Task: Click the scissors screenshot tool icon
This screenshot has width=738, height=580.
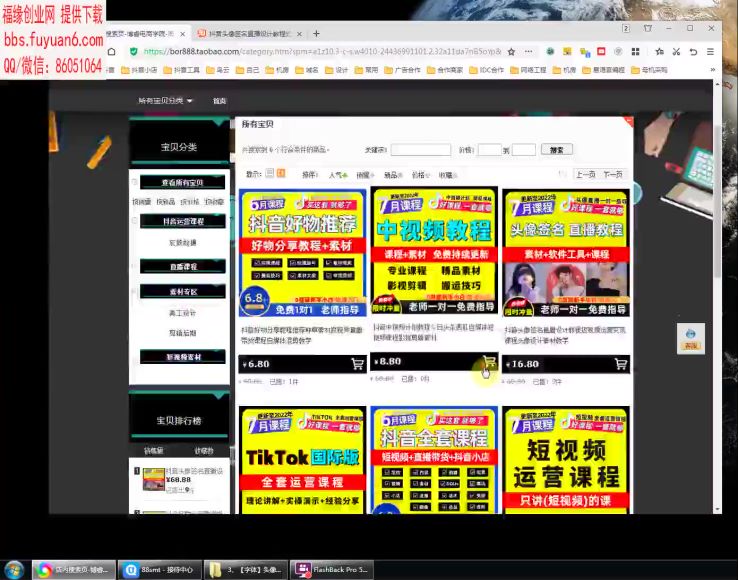Action: [676, 52]
